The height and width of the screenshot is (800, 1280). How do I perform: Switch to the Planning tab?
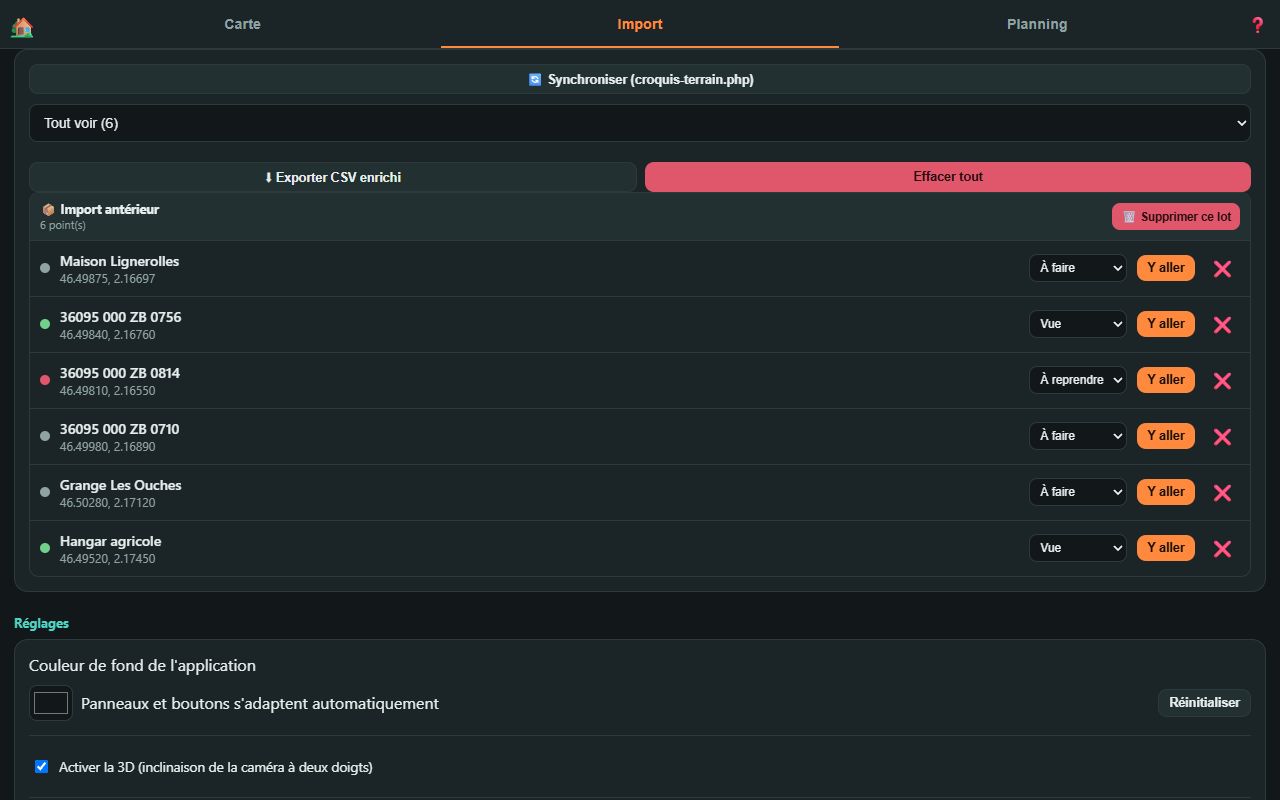tap(1037, 24)
